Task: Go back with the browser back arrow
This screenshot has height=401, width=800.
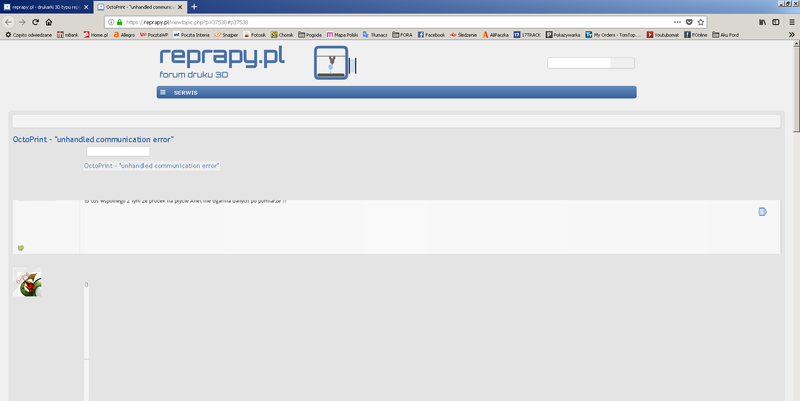Action: 8,22
